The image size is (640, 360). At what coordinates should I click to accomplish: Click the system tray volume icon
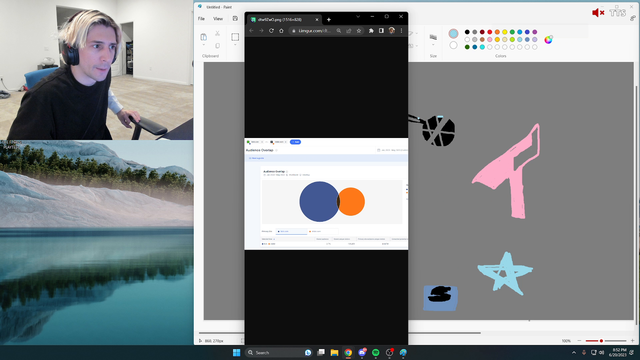click(601, 352)
